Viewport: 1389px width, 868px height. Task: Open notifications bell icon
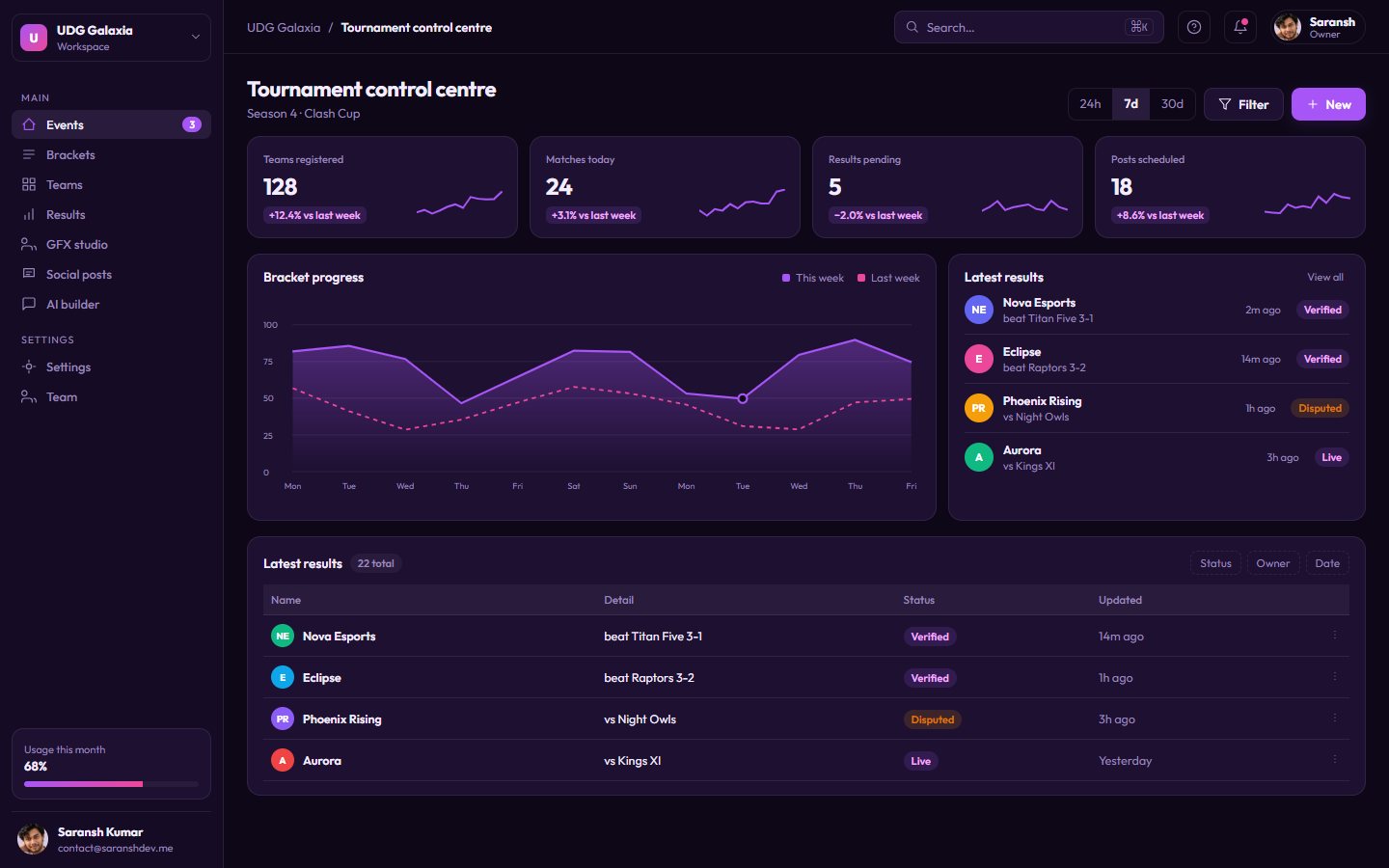1240,27
